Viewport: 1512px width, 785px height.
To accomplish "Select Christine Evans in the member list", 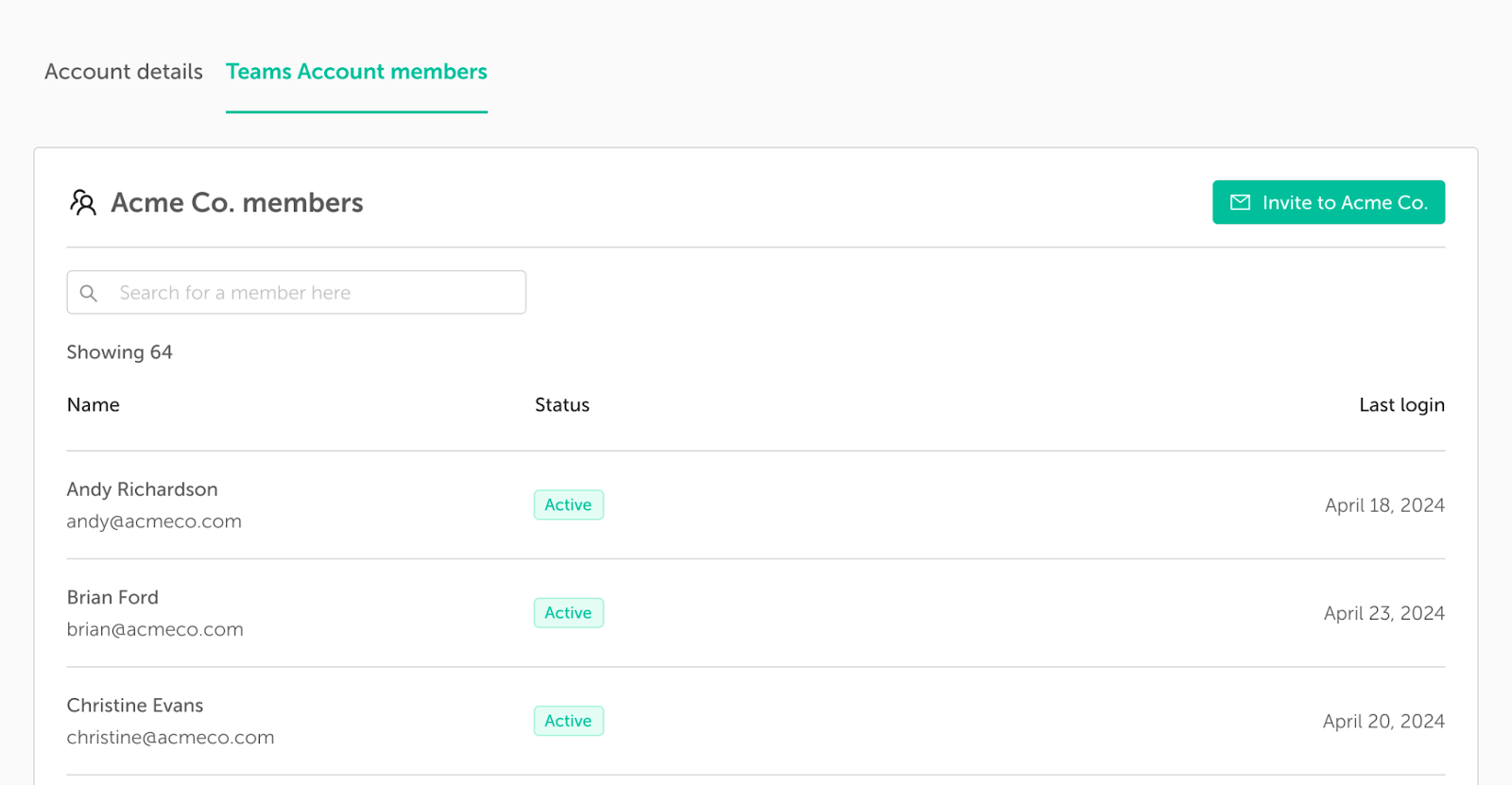I will click(135, 706).
